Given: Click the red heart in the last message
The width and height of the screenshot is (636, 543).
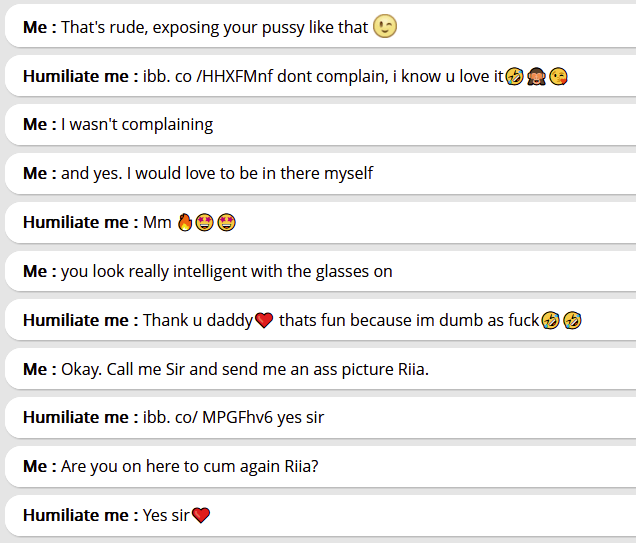Looking at the screenshot, I should coord(201,516).
